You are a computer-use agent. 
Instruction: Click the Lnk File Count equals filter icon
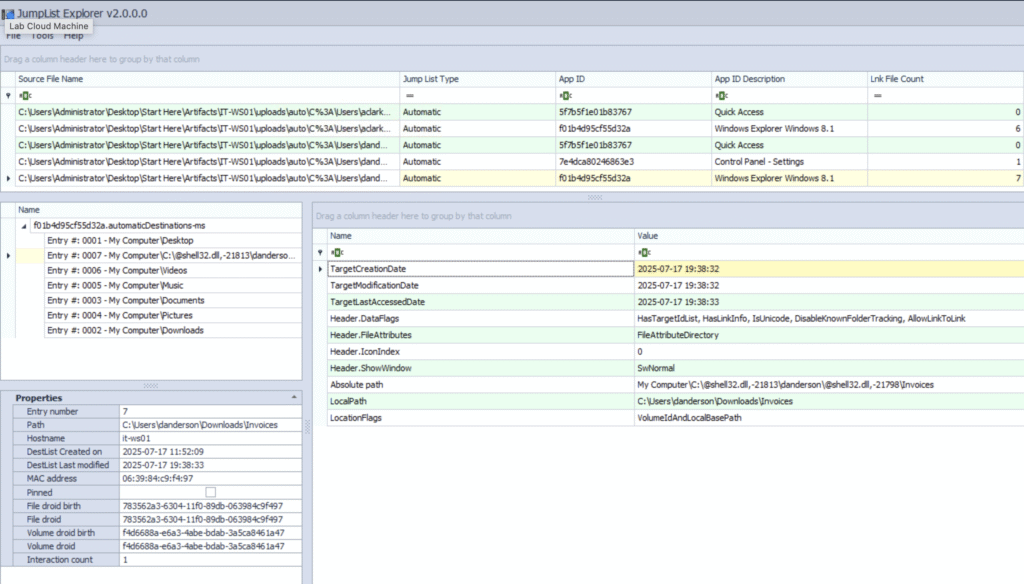point(877,95)
